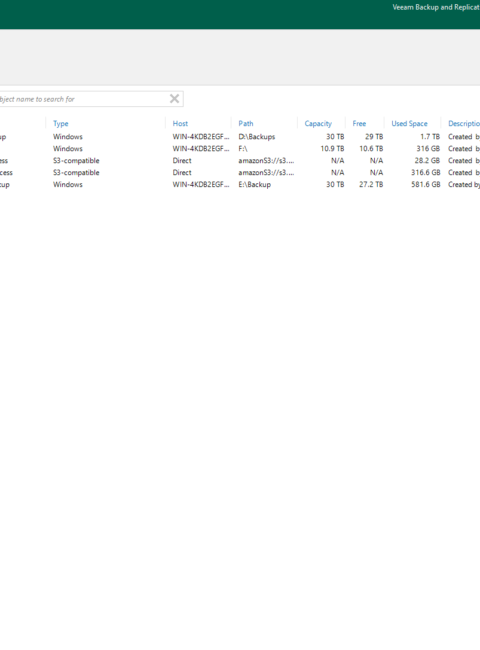Clear the search box with the X icon
Image resolution: width=480 pixels, height=650 pixels.
click(175, 99)
